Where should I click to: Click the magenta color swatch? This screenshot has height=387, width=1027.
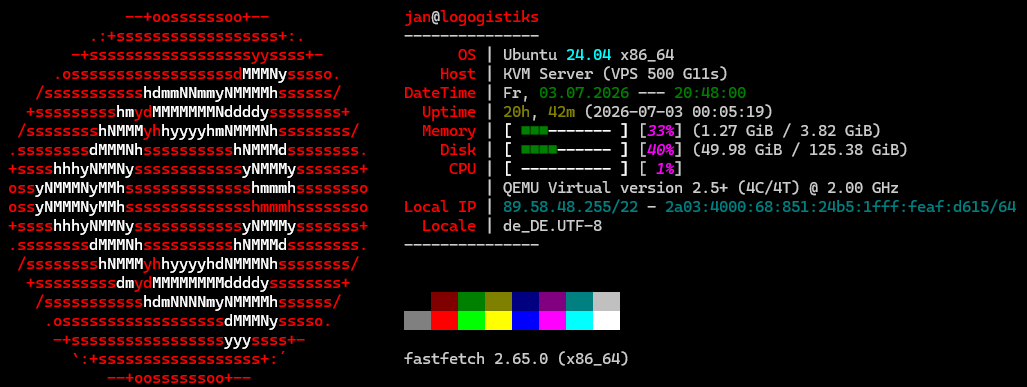click(552, 320)
